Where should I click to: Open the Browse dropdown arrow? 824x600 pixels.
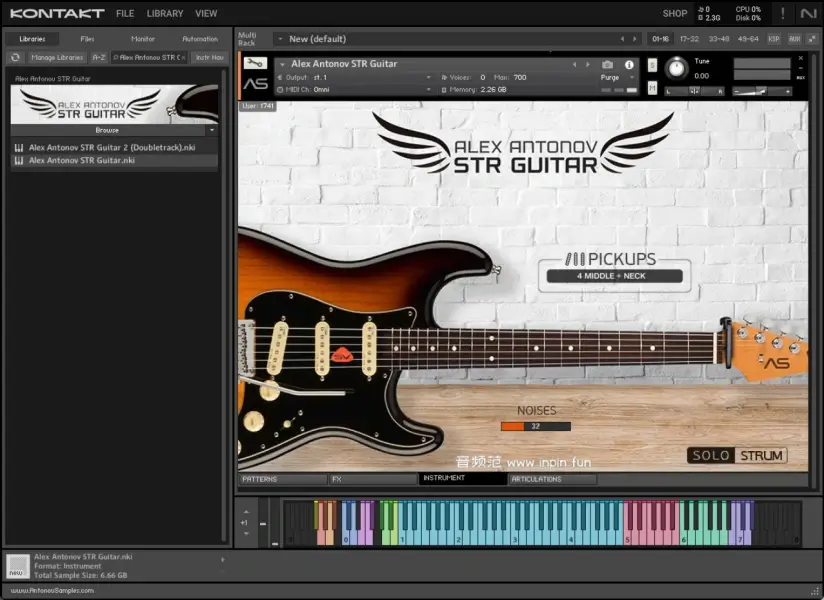pos(211,130)
